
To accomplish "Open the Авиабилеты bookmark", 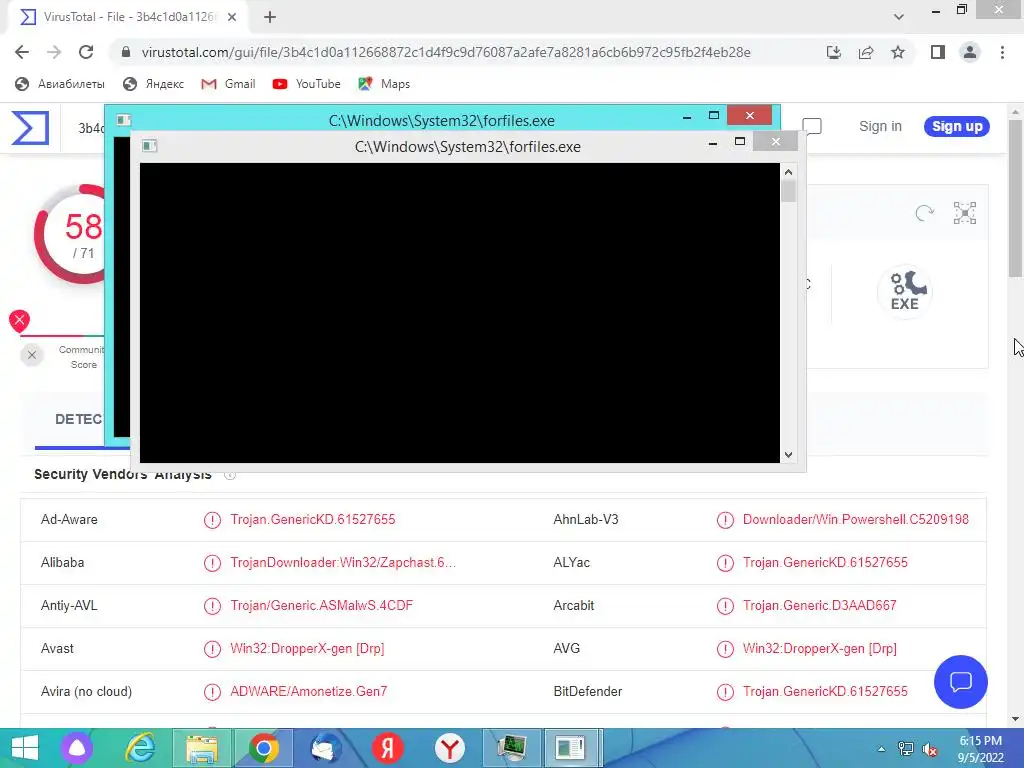I will point(59,84).
